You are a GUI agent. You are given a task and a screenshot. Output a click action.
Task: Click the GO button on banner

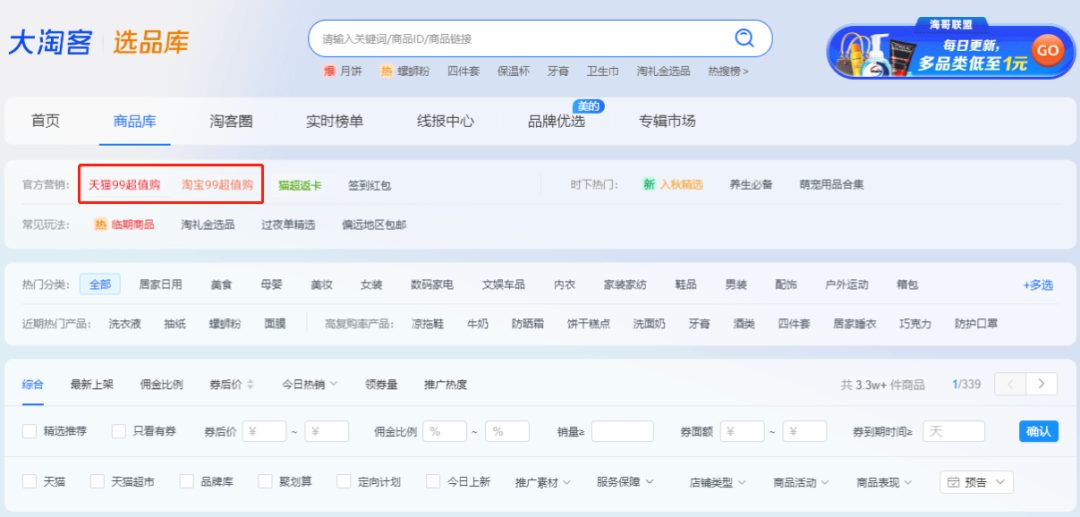(x=1047, y=50)
